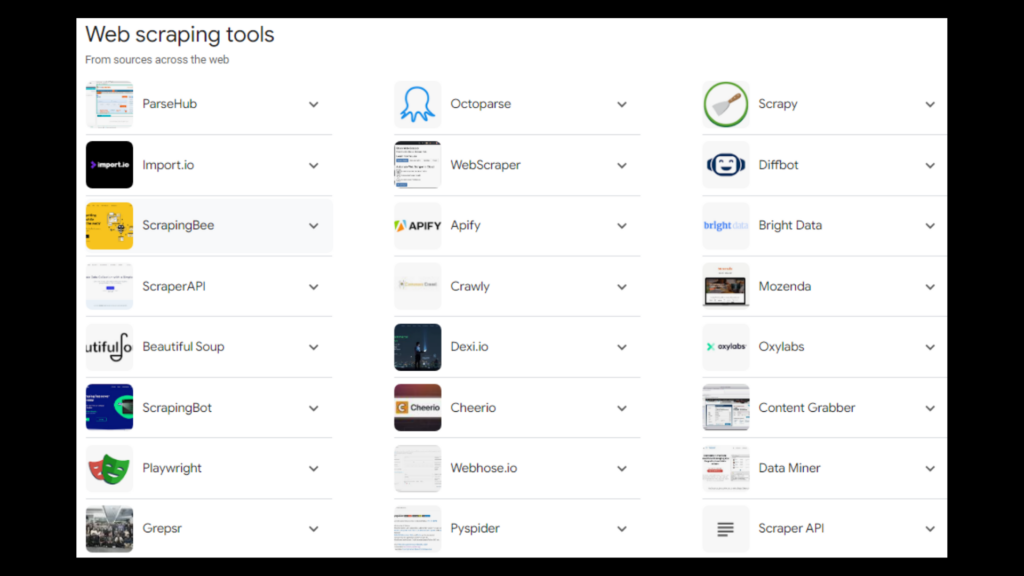Click the ScrapingBot logo icon
This screenshot has width=1024, height=576.
click(x=109, y=407)
